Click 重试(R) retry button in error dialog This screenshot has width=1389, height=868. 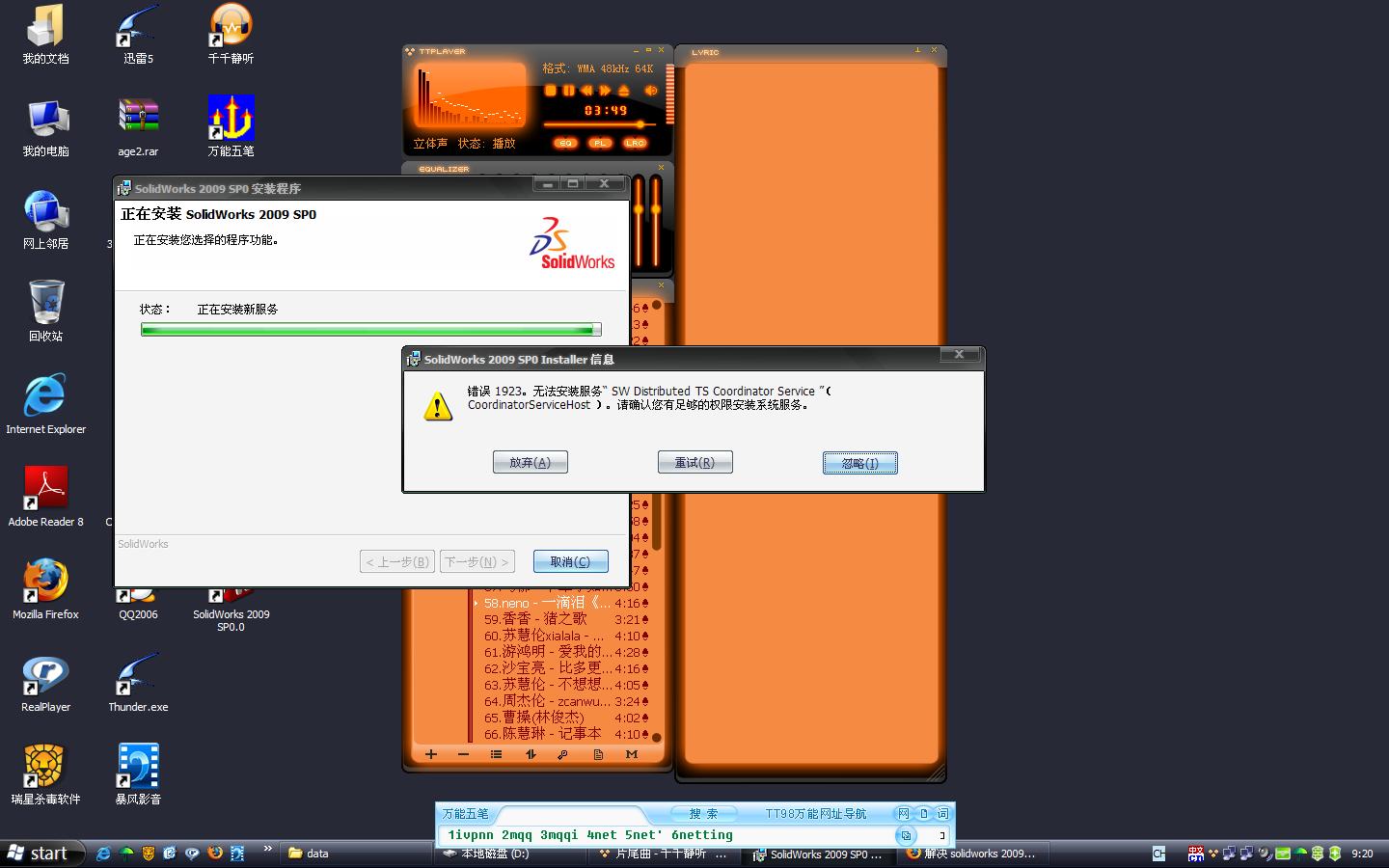tap(695, 463)
